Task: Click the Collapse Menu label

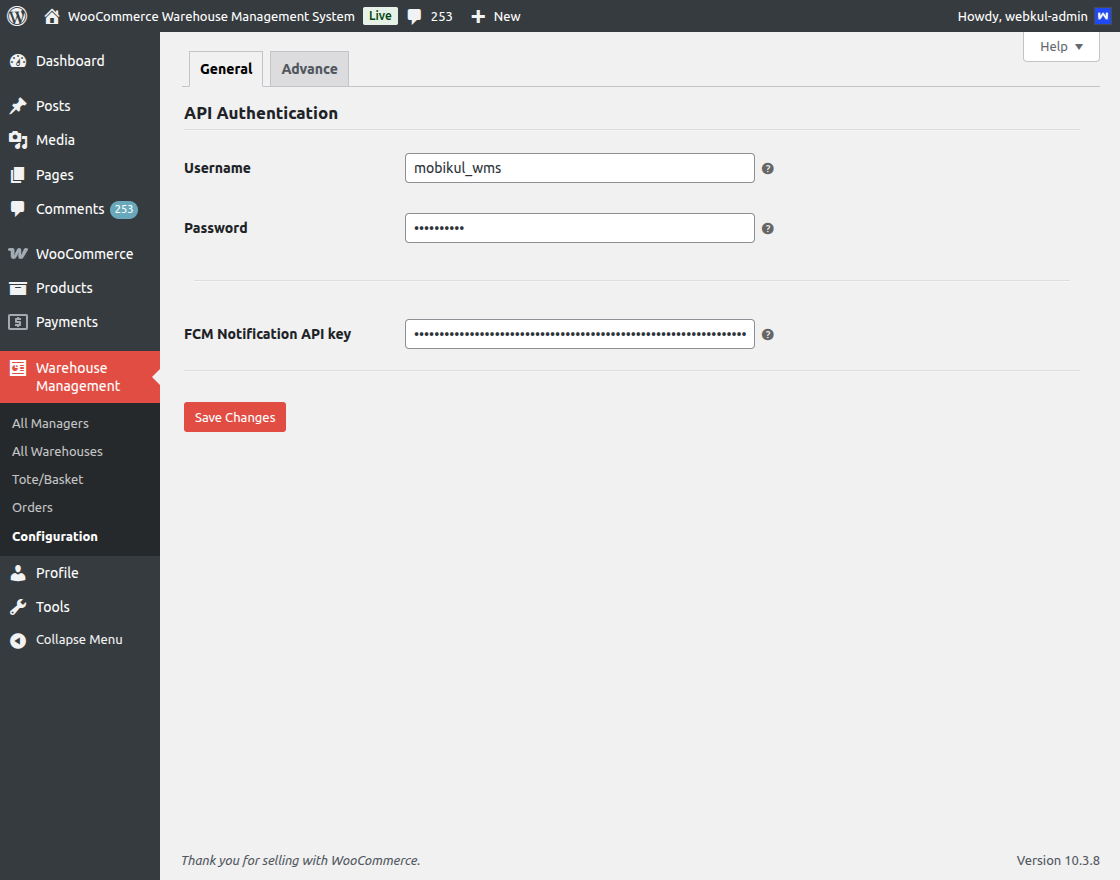Action: (79, 640)
